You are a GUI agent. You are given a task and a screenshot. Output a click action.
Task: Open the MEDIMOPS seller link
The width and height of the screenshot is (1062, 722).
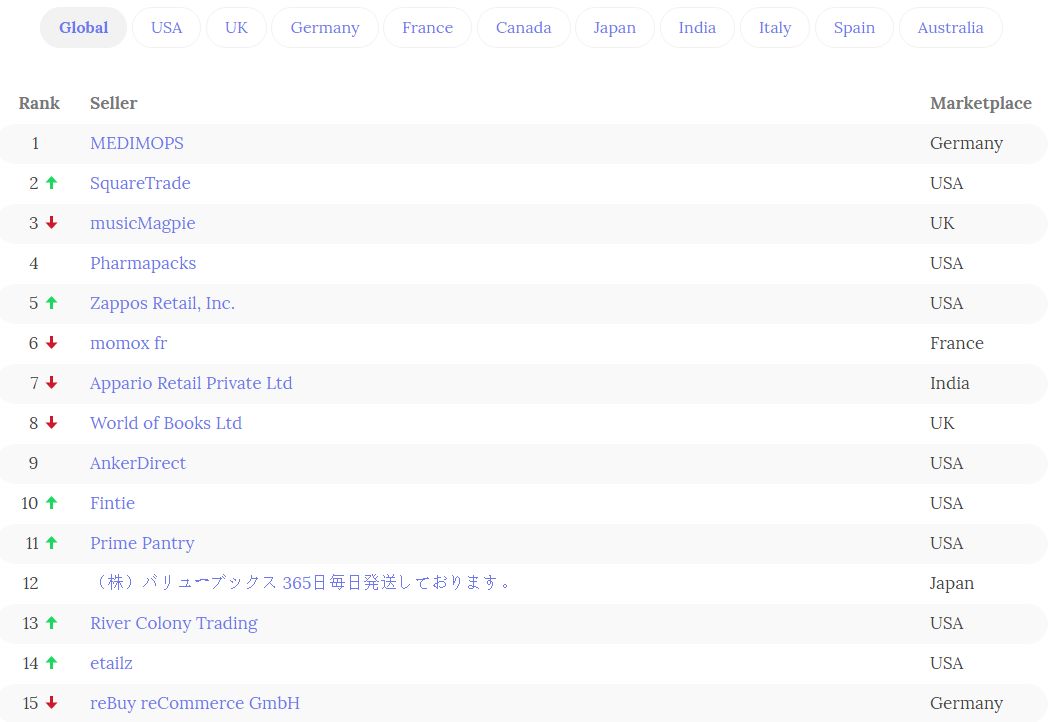pos(137,144)
